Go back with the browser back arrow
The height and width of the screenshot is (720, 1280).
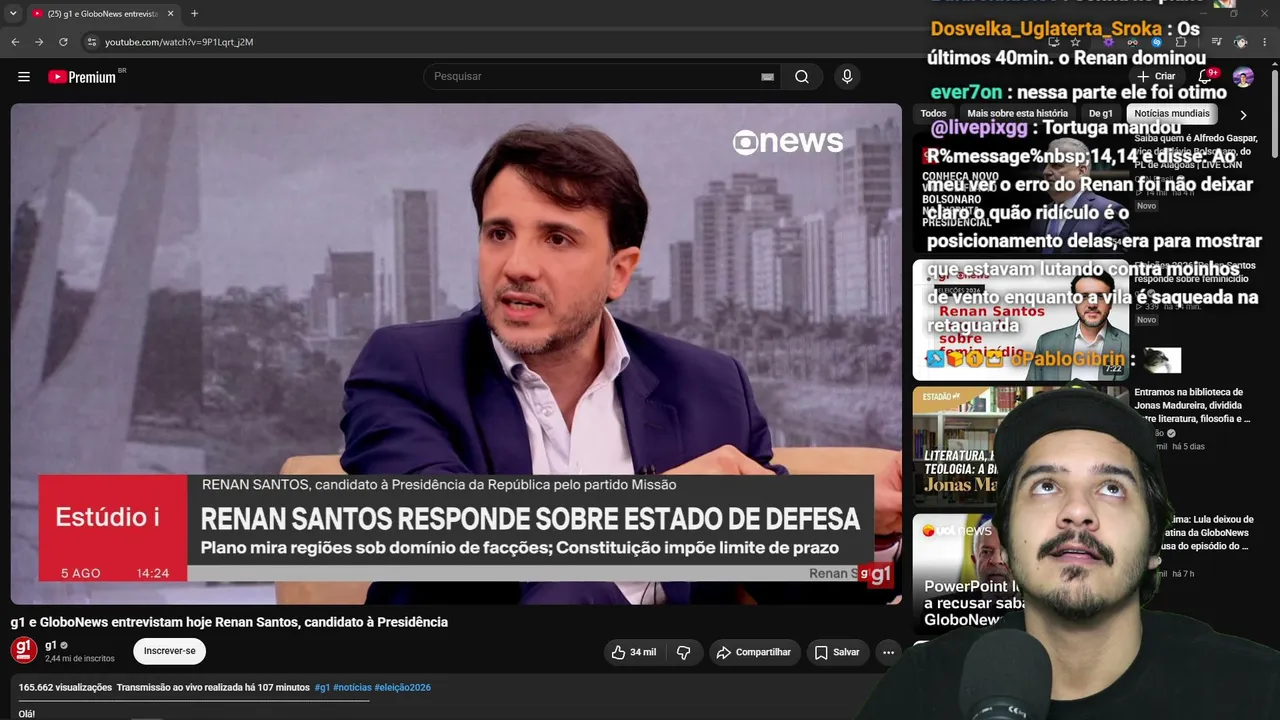[15, 42]
